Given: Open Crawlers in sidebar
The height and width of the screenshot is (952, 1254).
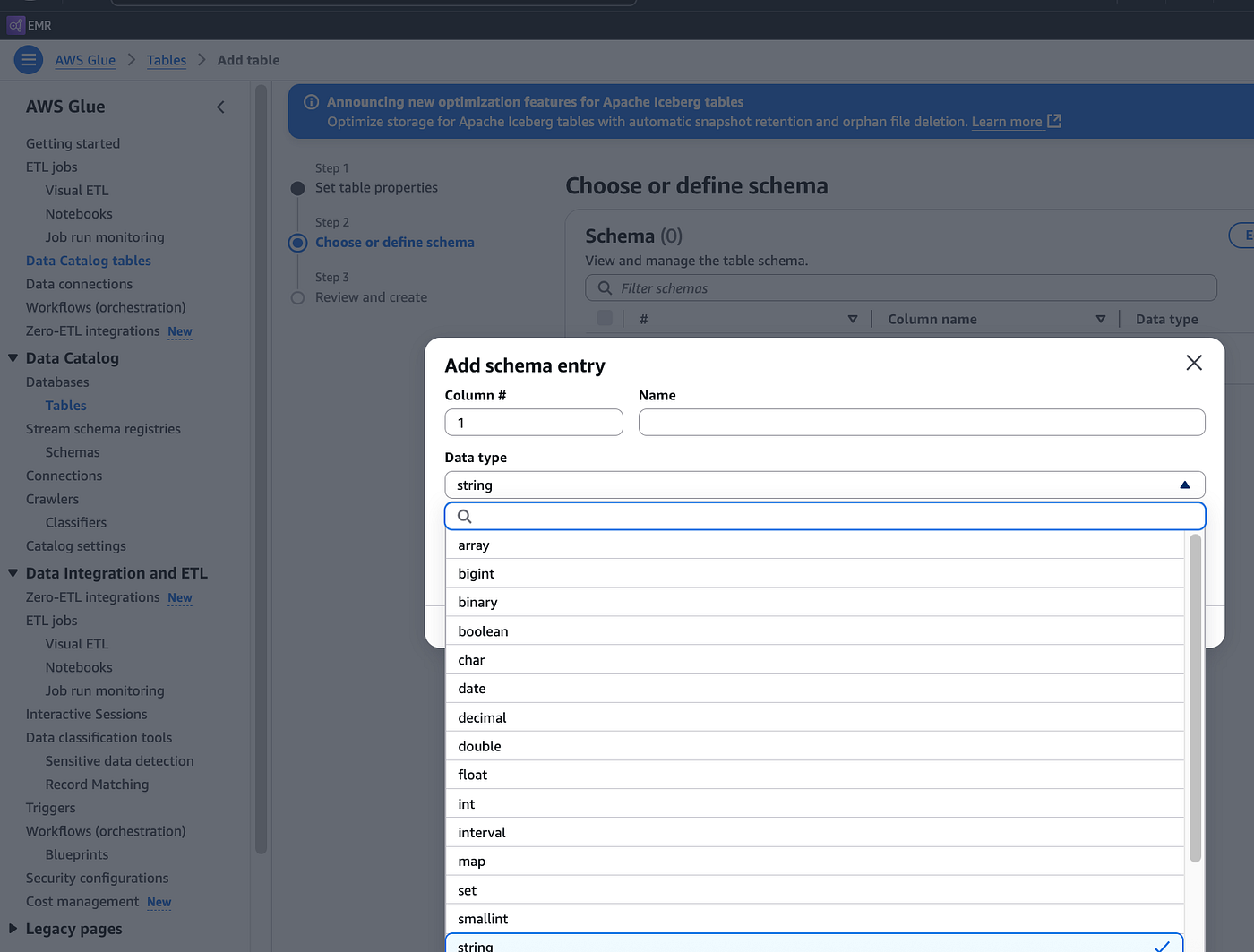Looking at the screenshot, I should coord(52,499).
